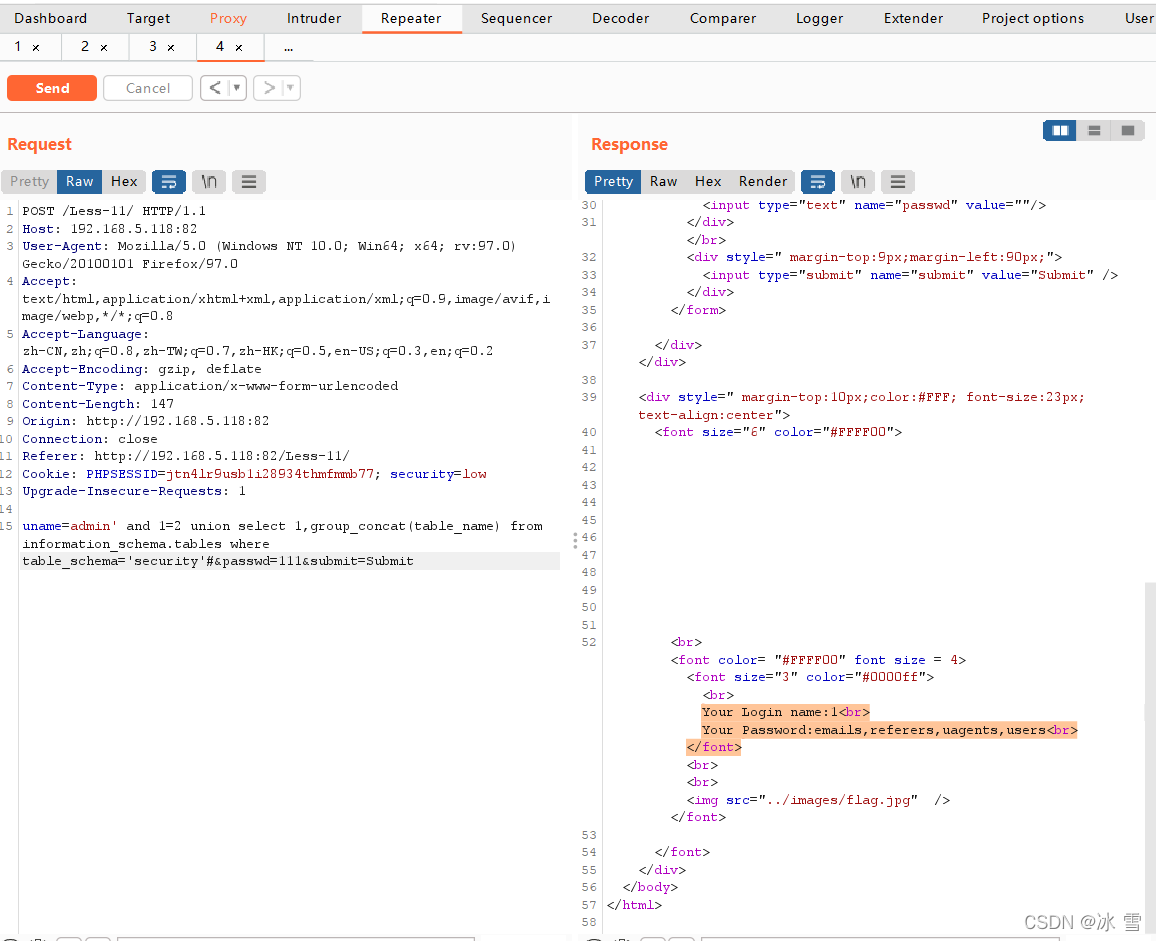
Task: Open the Sequencer tab
Action: (516, 18)
